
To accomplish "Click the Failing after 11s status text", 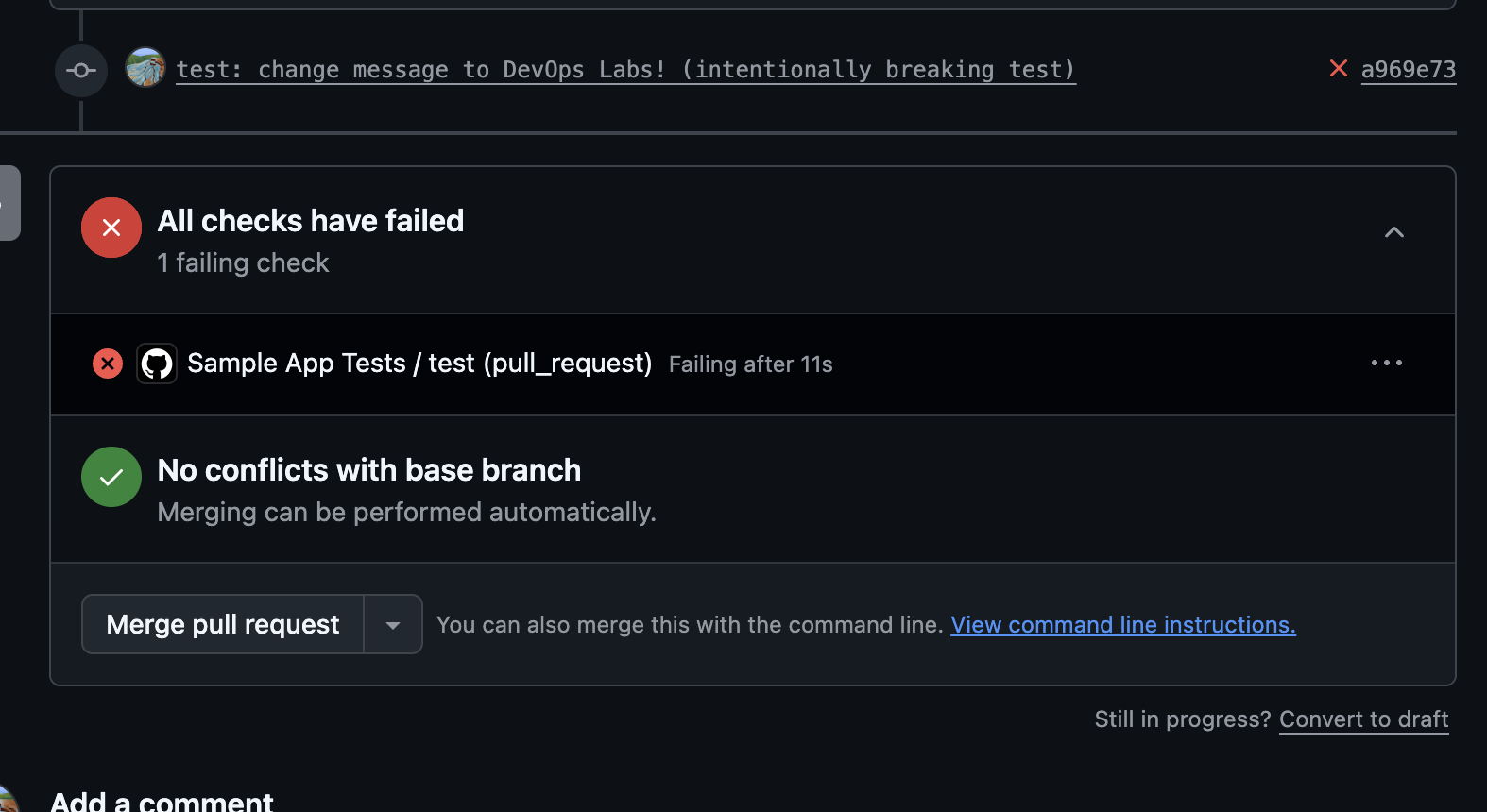I will (750, 364).
